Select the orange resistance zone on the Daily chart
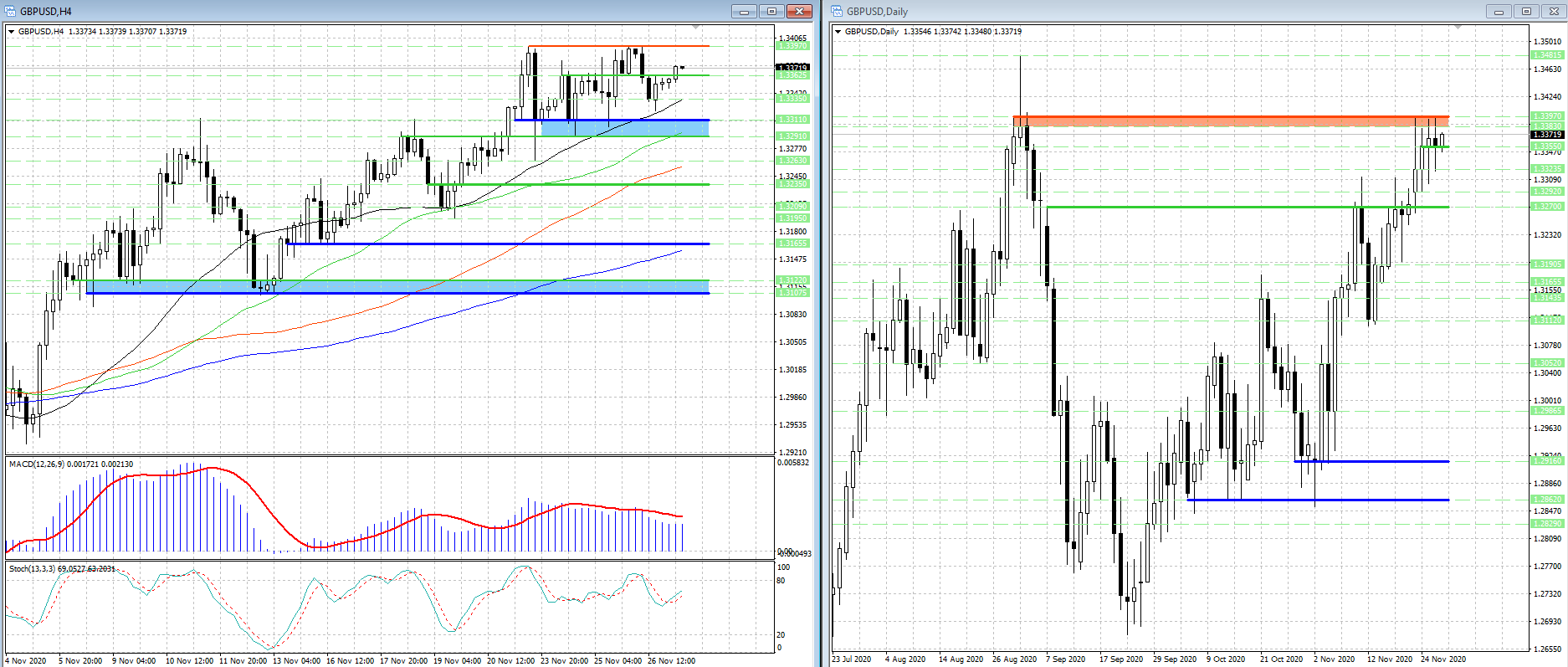This screenshot has height=667, width=1568. click(x=1231, y=122)
